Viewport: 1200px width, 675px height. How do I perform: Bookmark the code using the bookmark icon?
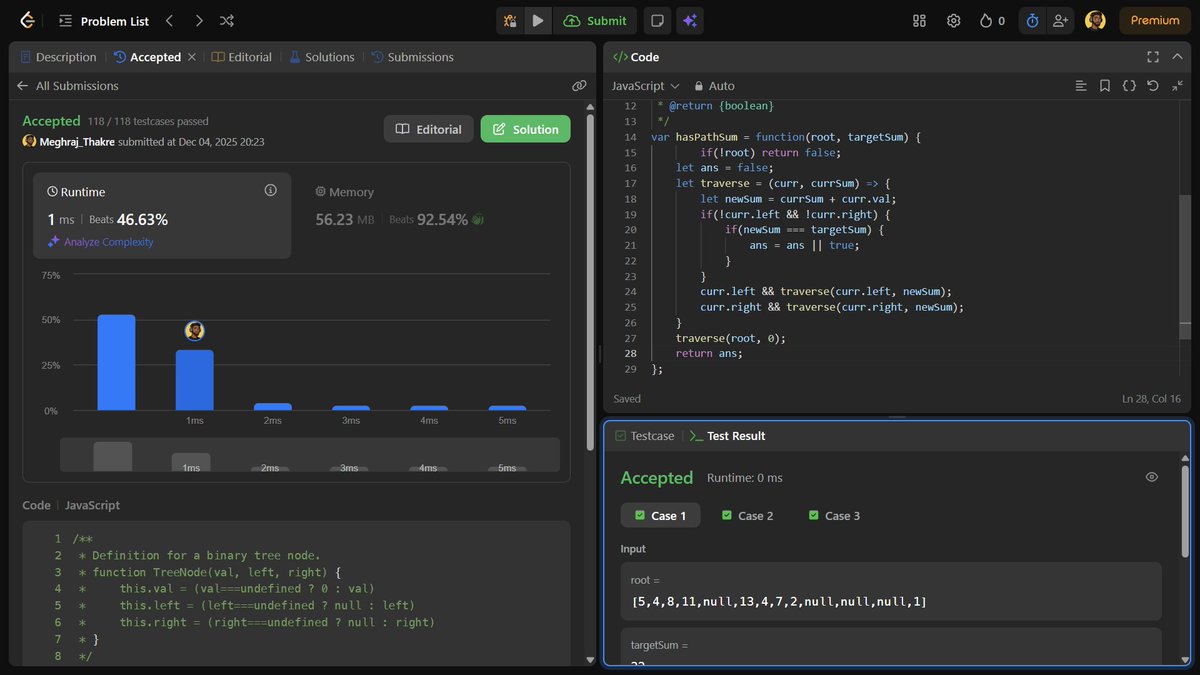1104,86
